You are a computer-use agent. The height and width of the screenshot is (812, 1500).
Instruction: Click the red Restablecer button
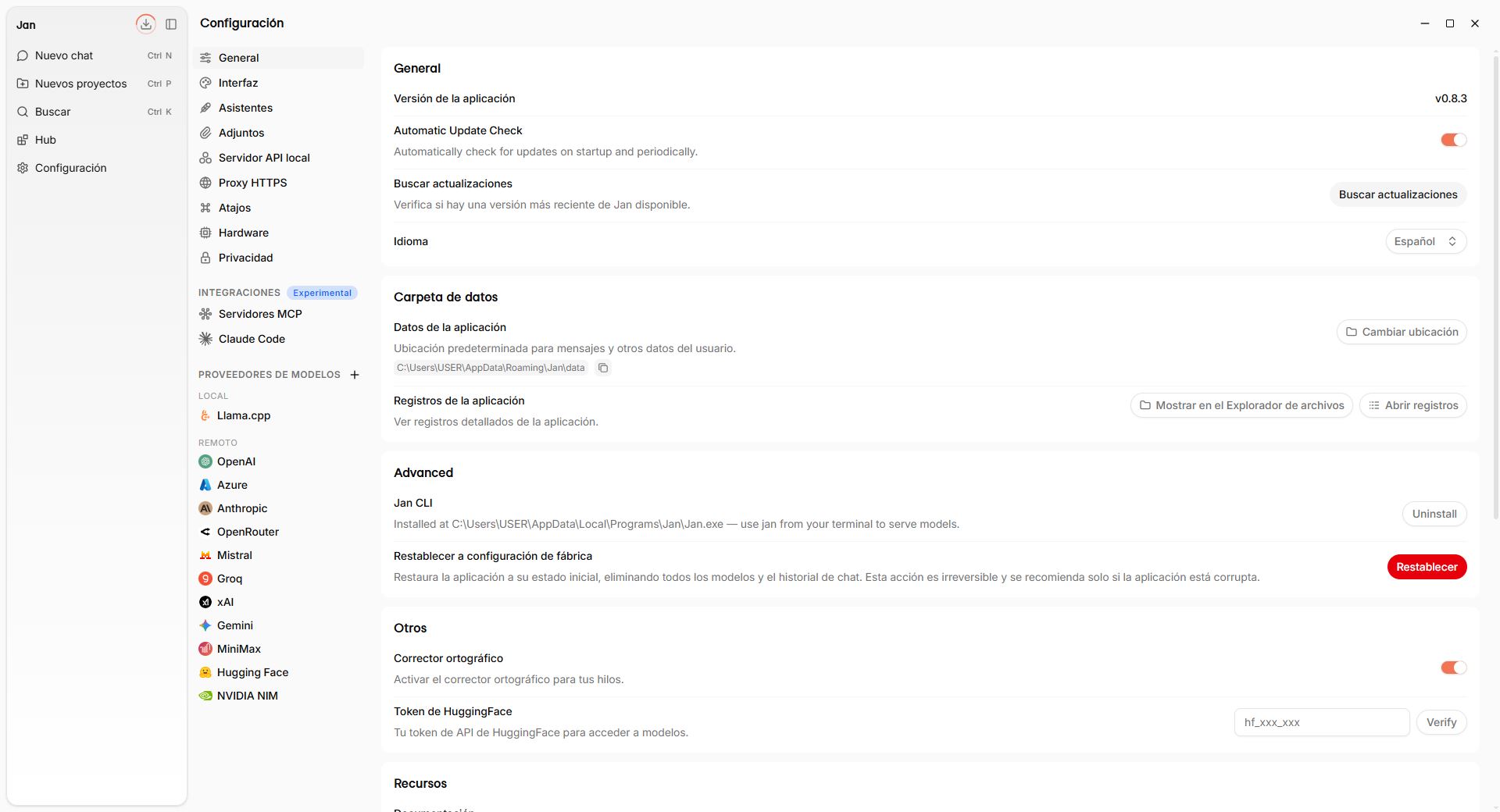1427,567
